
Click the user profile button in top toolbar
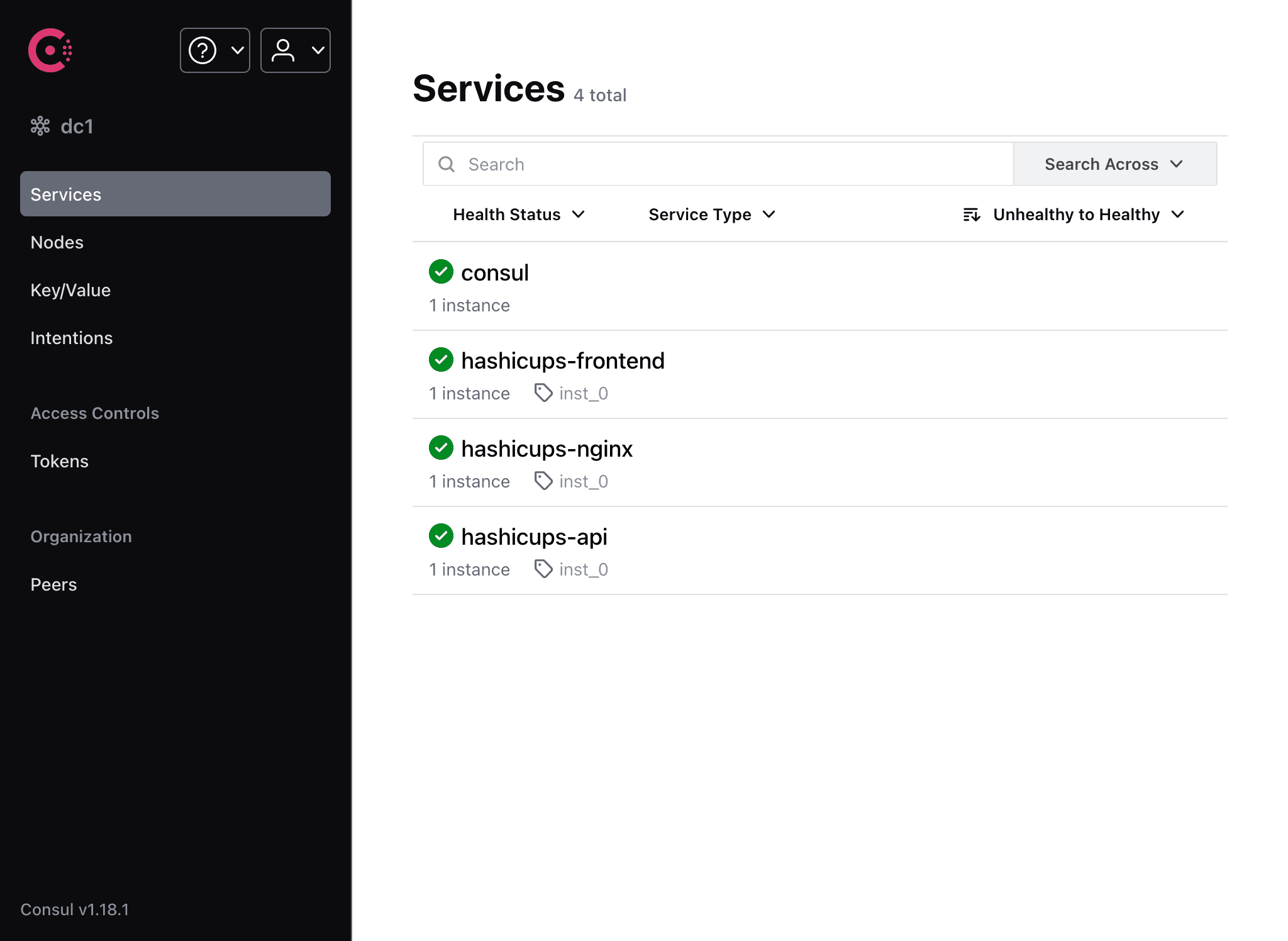click(294, 50)
